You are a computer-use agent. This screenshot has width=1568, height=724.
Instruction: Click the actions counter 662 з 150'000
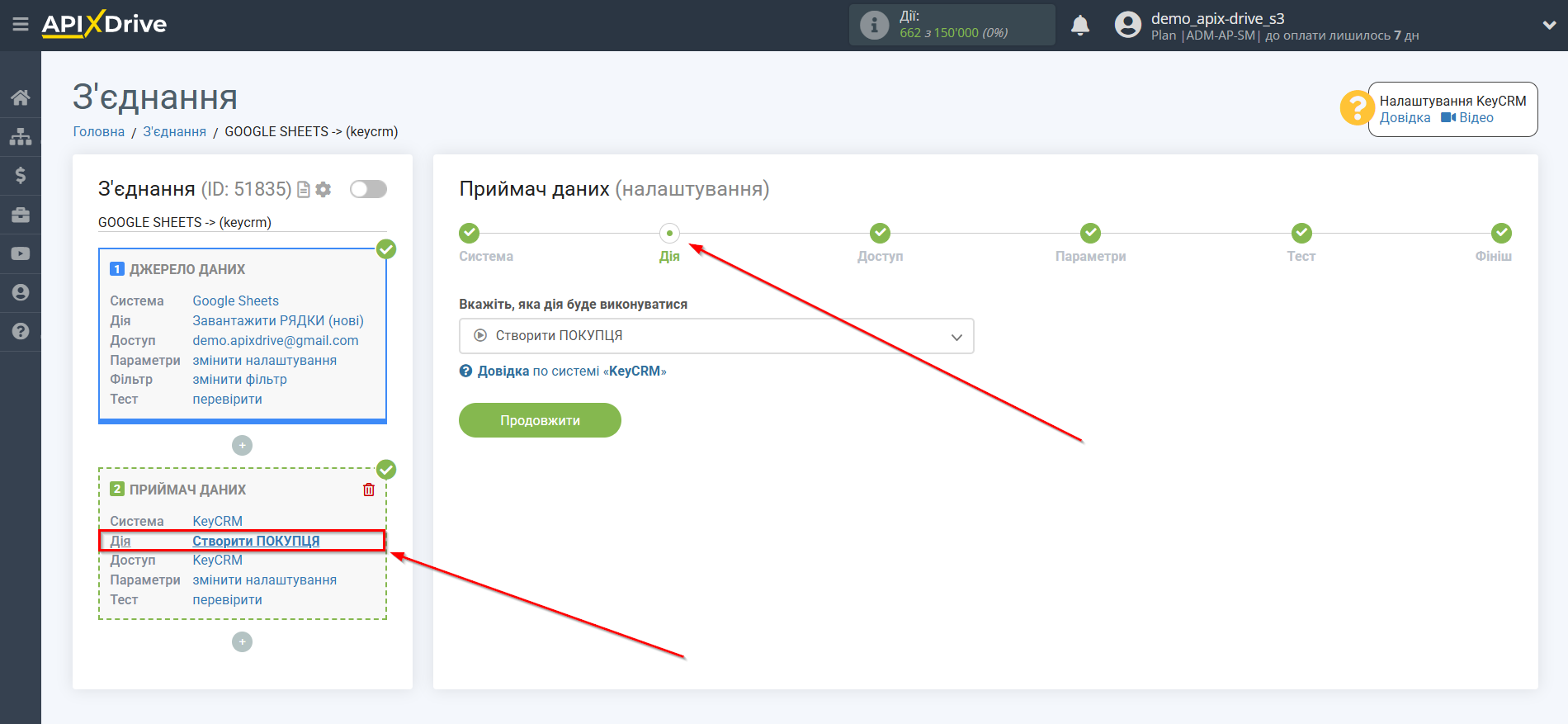point(953,33)
